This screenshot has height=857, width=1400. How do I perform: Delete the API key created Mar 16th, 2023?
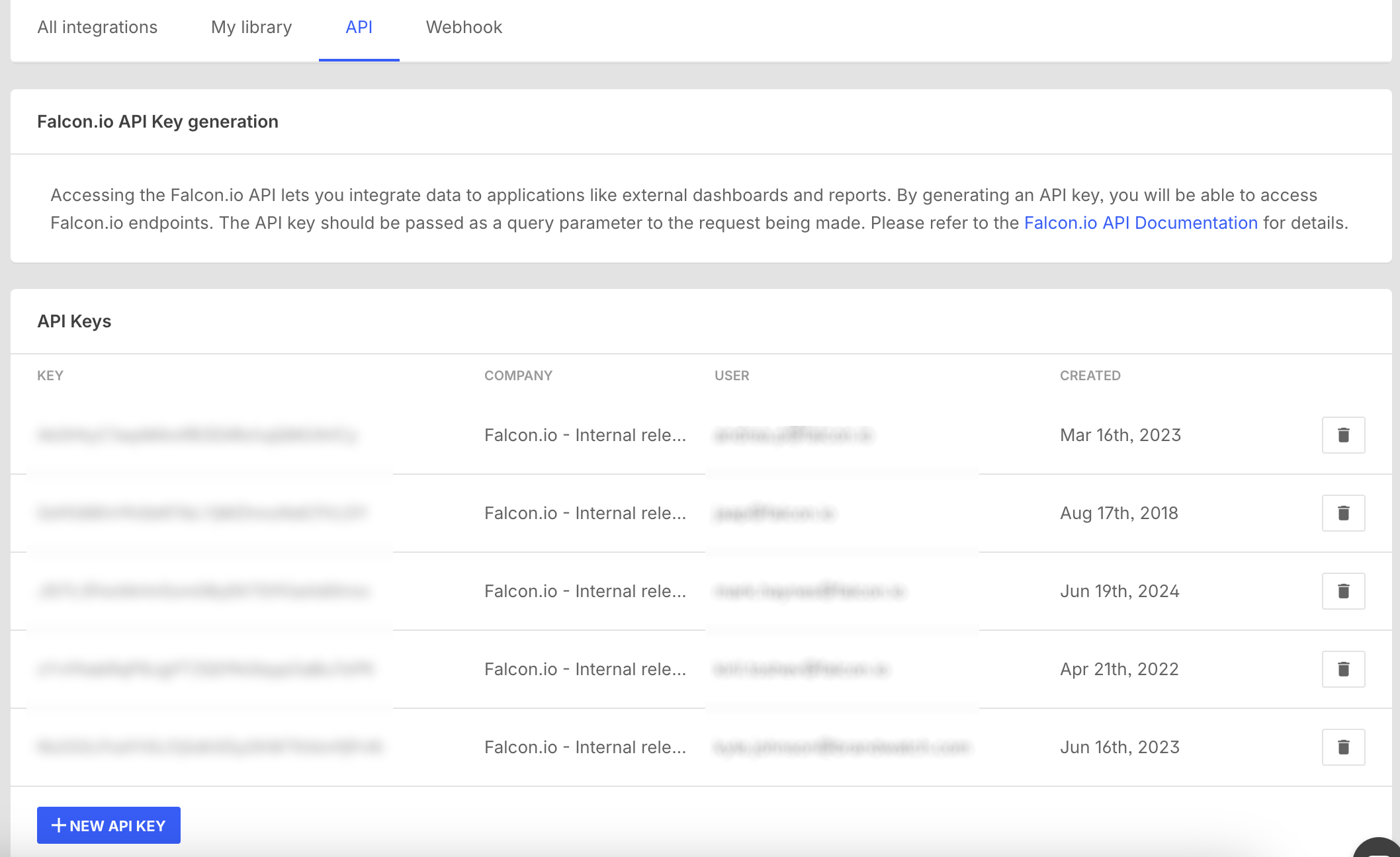[x=1343, y=435]
